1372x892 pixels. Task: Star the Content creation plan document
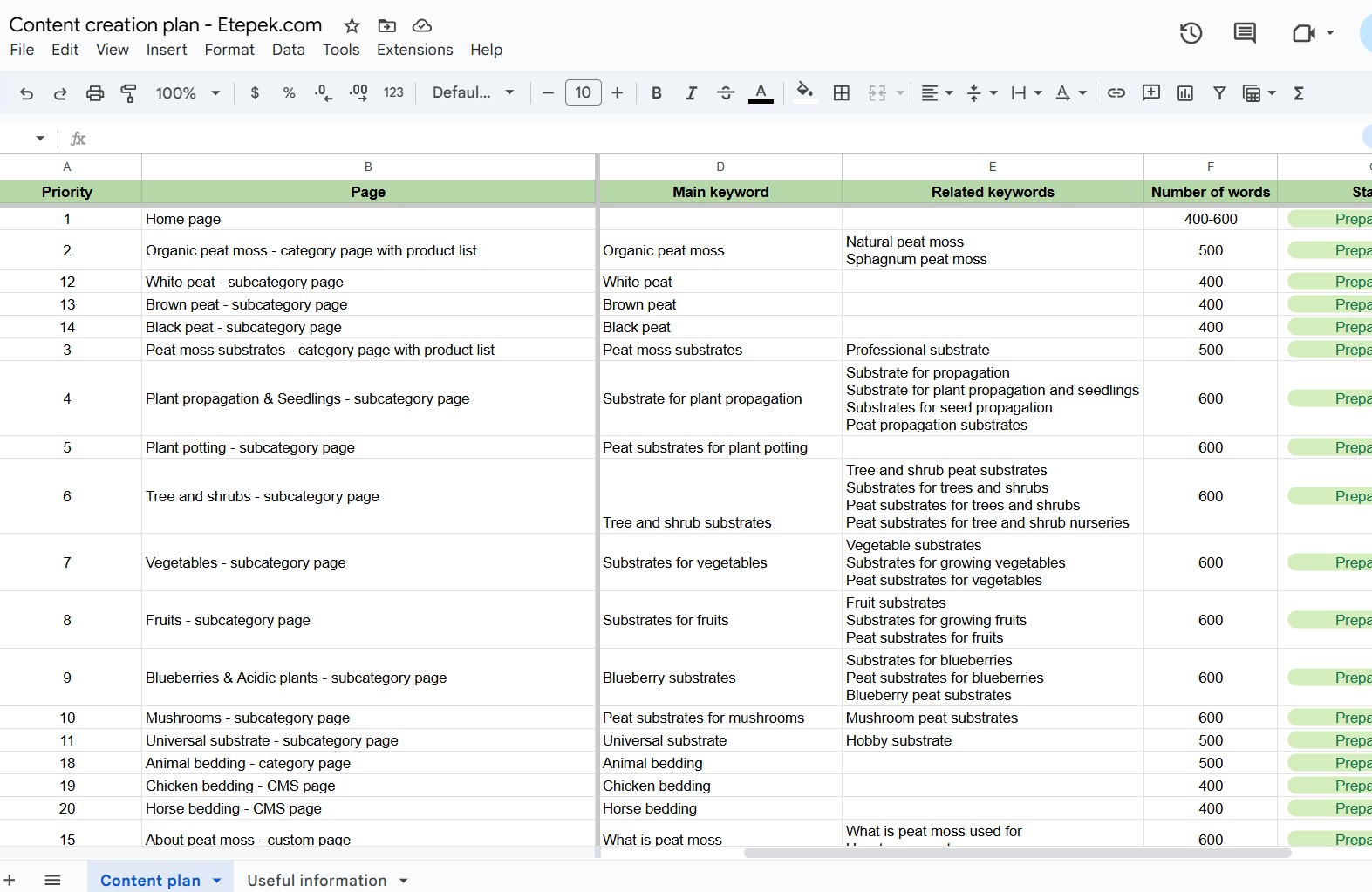click(352, 26)
